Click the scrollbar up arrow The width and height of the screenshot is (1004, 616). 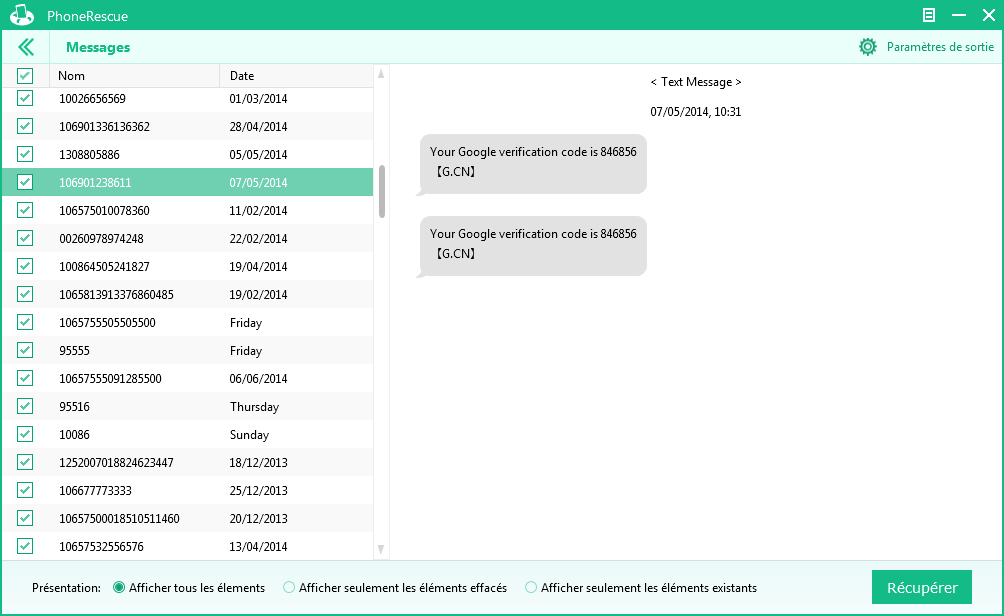pos(381,74)
